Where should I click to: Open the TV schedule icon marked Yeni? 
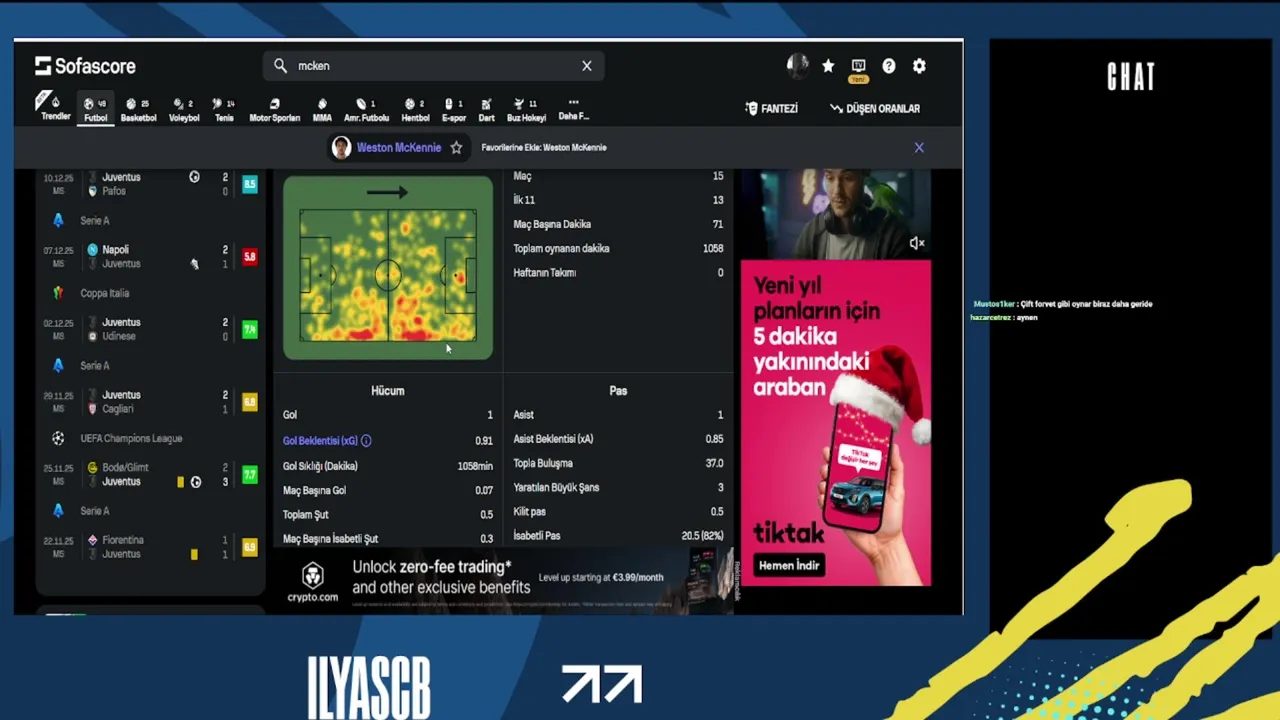tap(858, 69)
